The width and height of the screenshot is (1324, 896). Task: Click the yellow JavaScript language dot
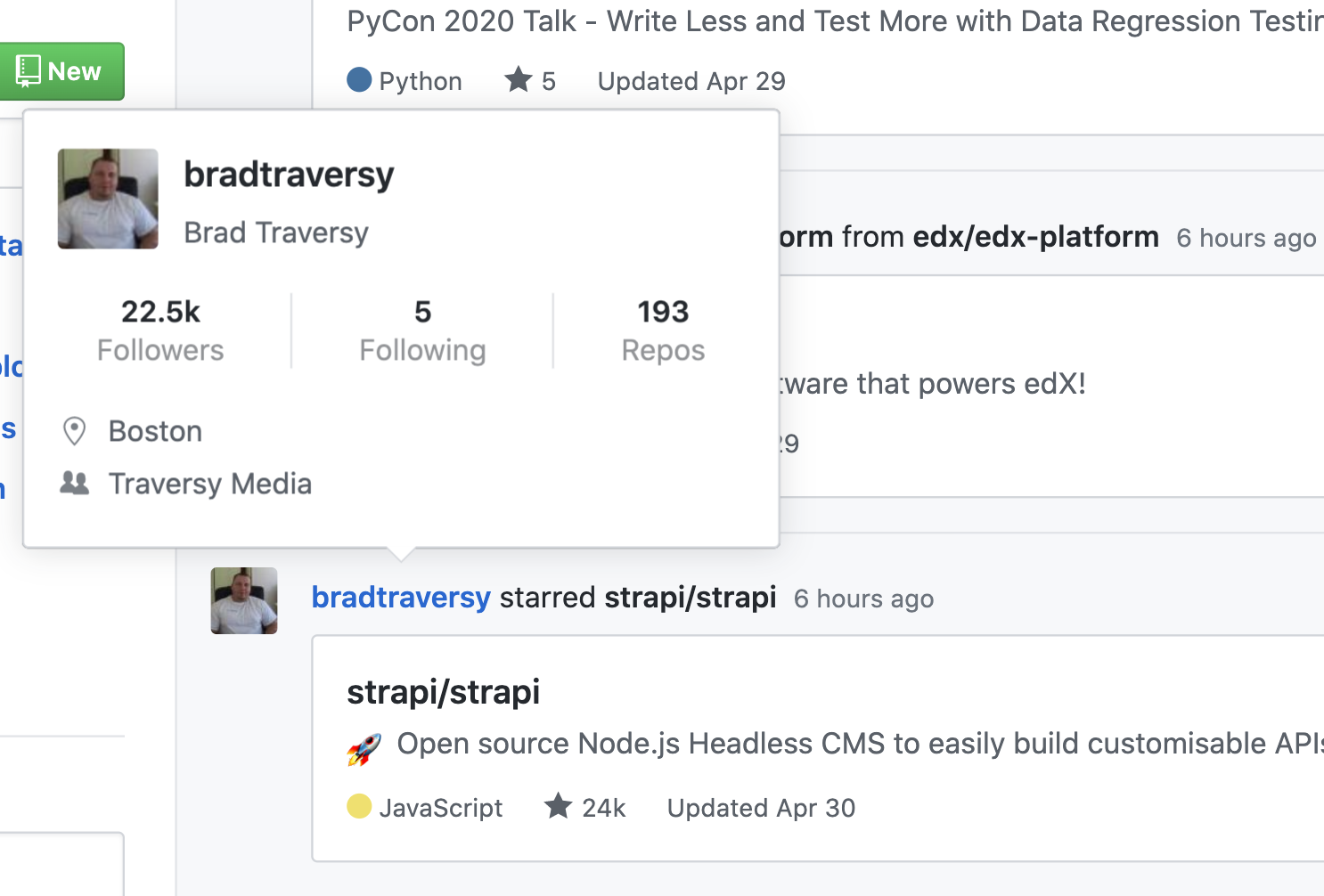tap(359, 806)
